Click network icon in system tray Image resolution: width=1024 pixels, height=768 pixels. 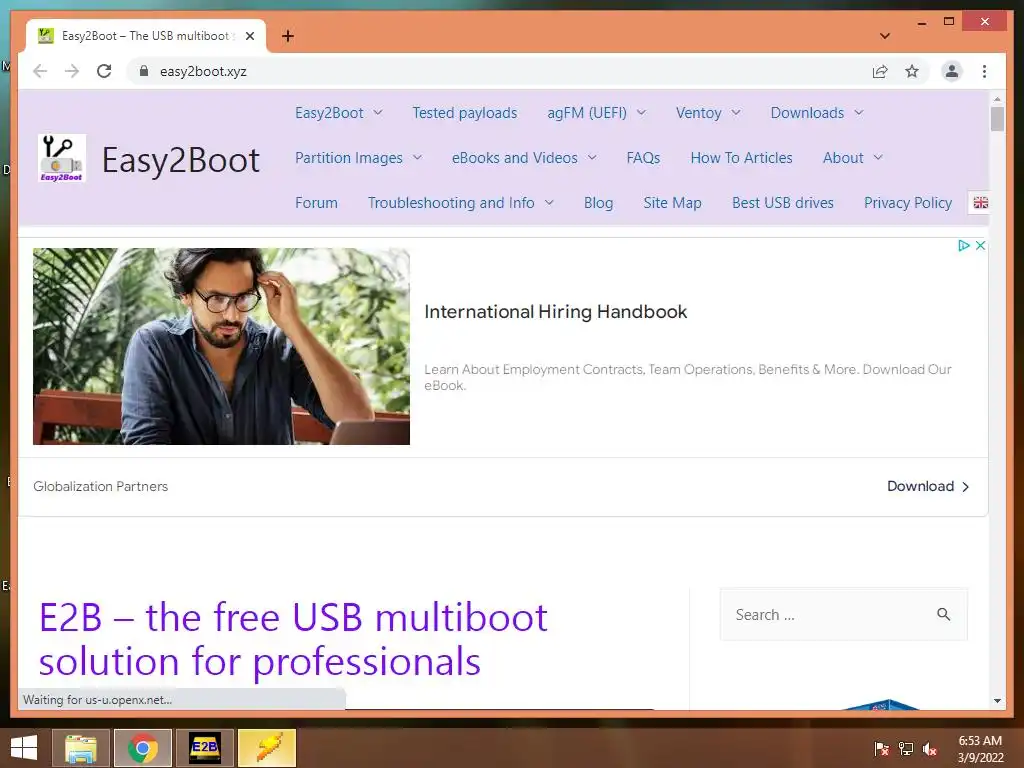906,749
